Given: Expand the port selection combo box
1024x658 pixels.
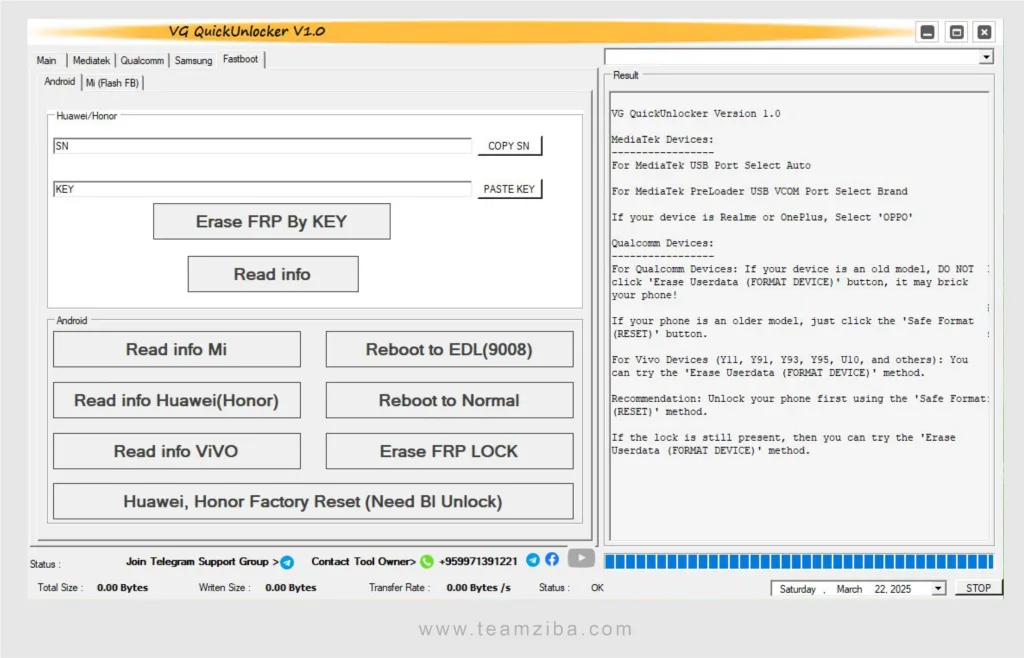Looking at the screenshot, I should click(x=985, y=57).
